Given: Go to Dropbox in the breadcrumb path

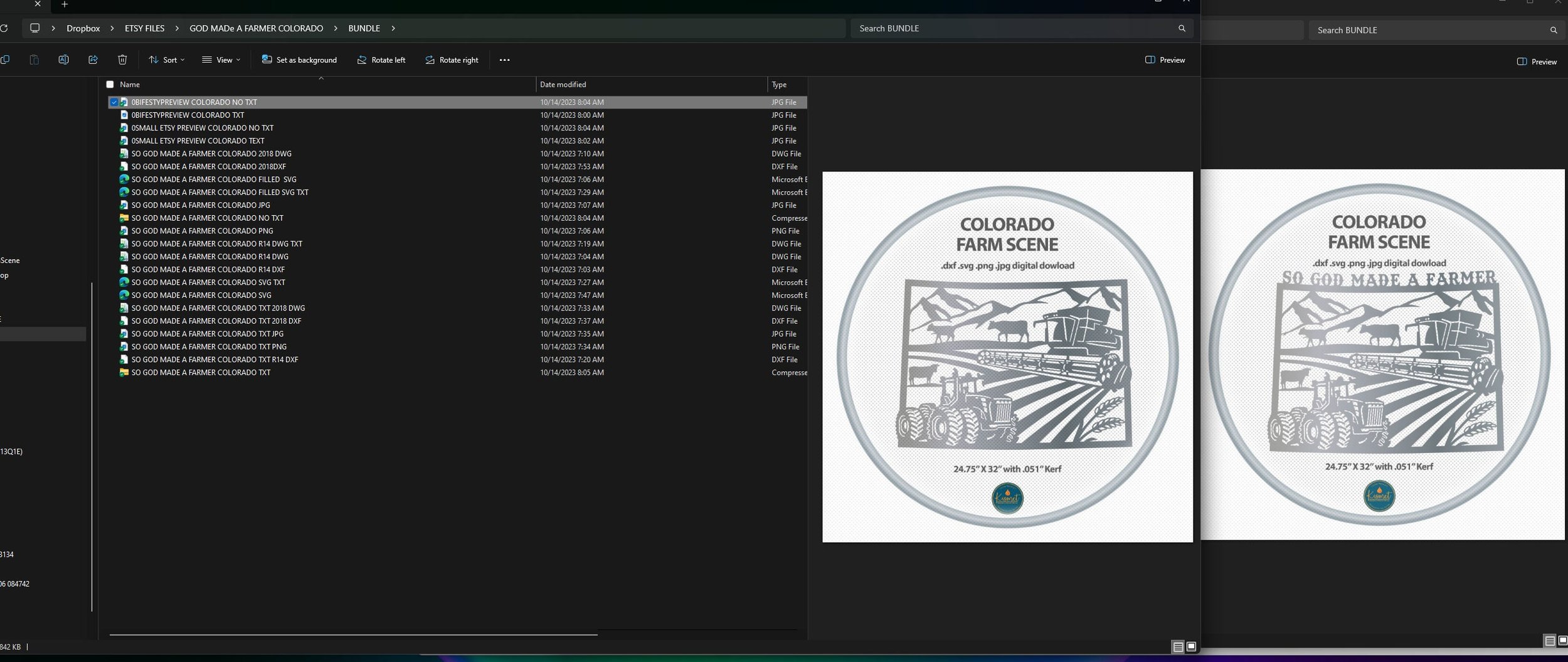Looking at the screenshot, I should coord(83,28).
